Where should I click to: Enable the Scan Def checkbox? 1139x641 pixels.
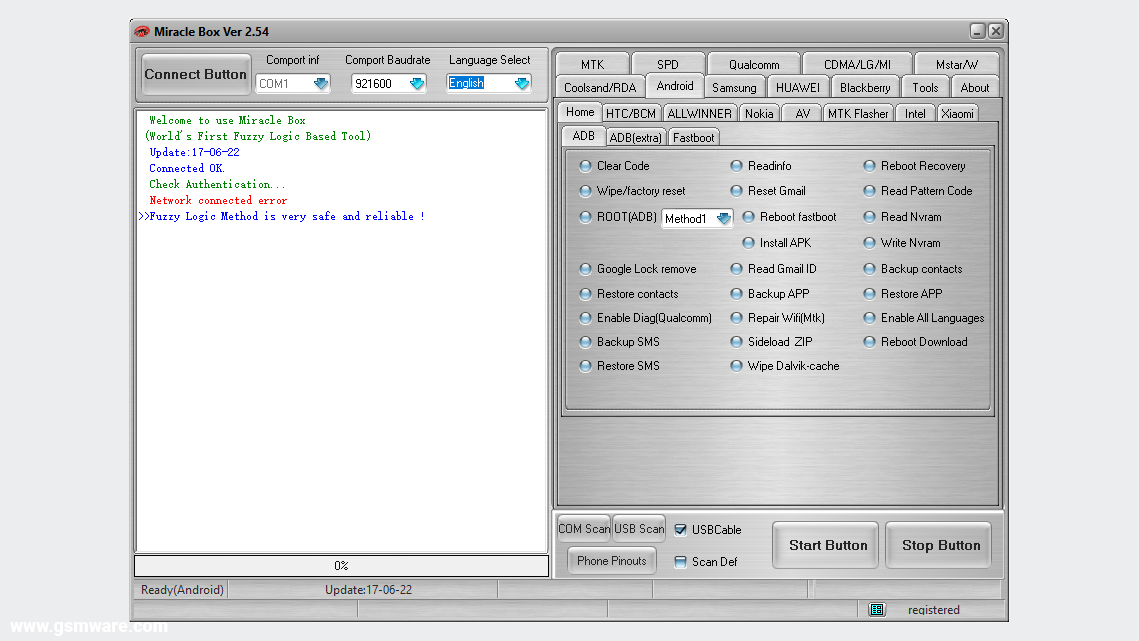pos(681,562)
